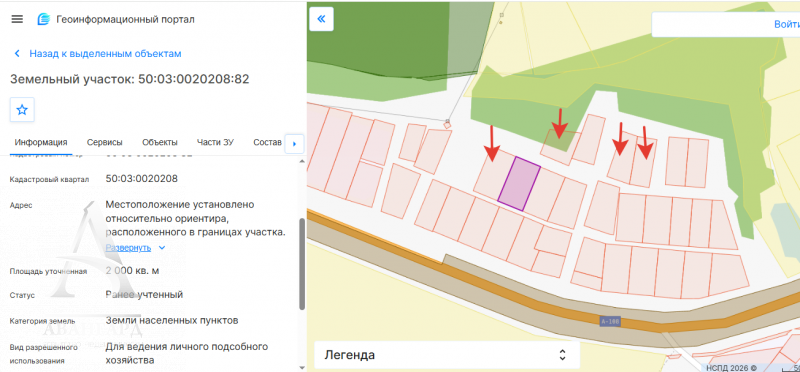
Task: Click the scrollbar up arrow in info panel
Action: (302, 161)
